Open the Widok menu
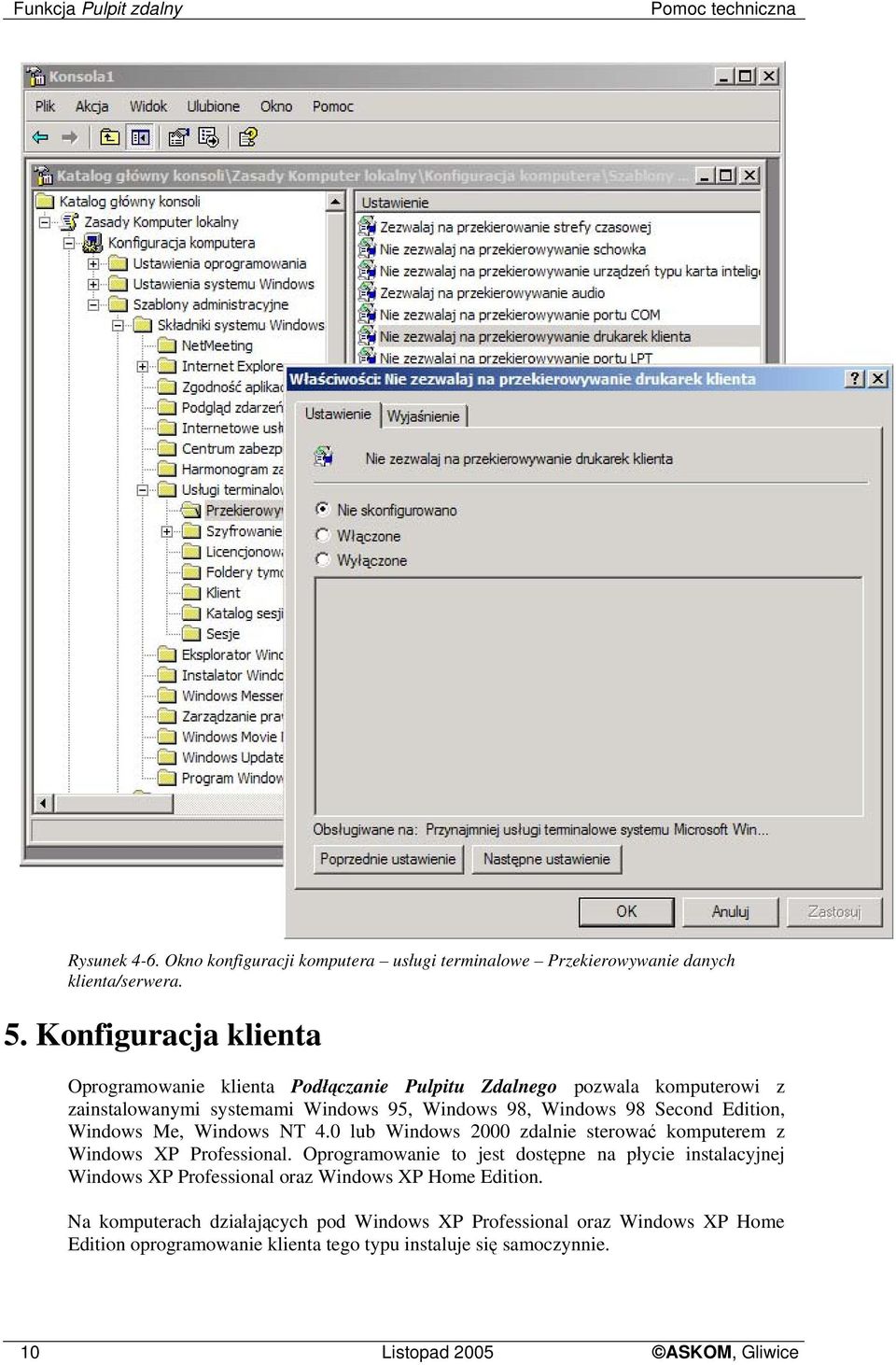Screen dimensions: 896x1365 (148, 106)
